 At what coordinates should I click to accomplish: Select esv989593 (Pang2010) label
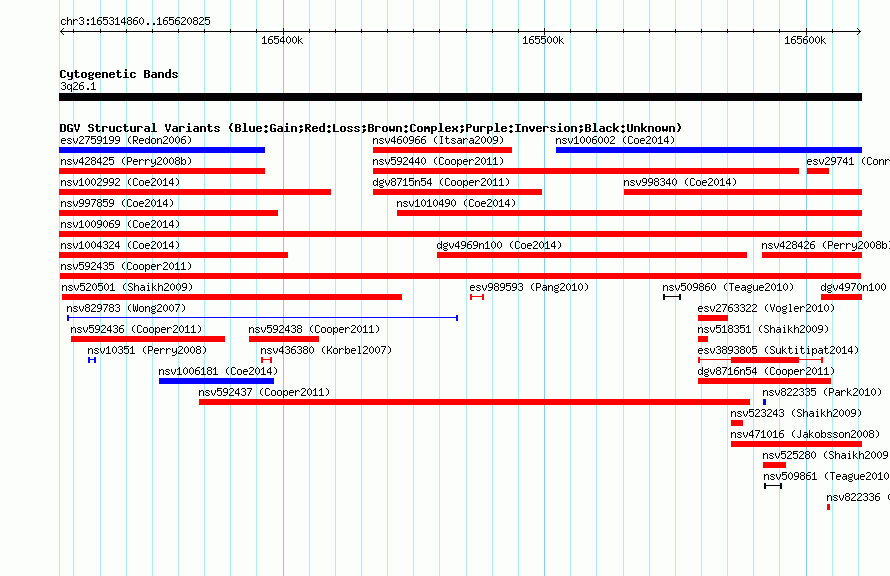click(529, 287)
